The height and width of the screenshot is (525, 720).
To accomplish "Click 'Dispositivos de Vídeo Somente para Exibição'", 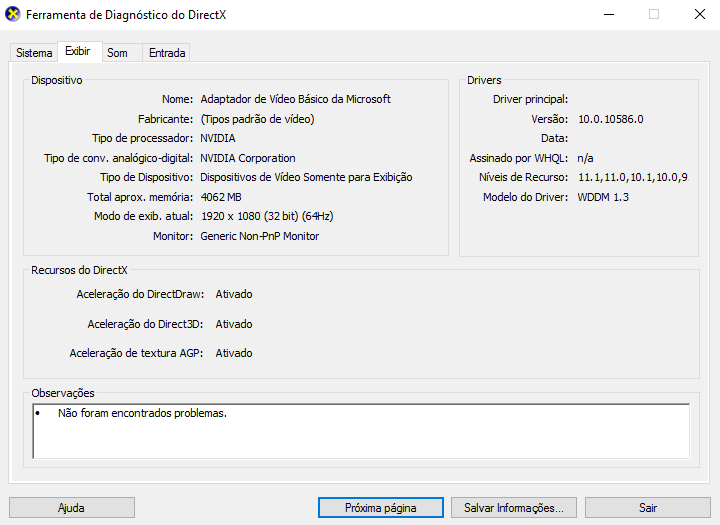I will pyautogui.click(x=306, y=177).
